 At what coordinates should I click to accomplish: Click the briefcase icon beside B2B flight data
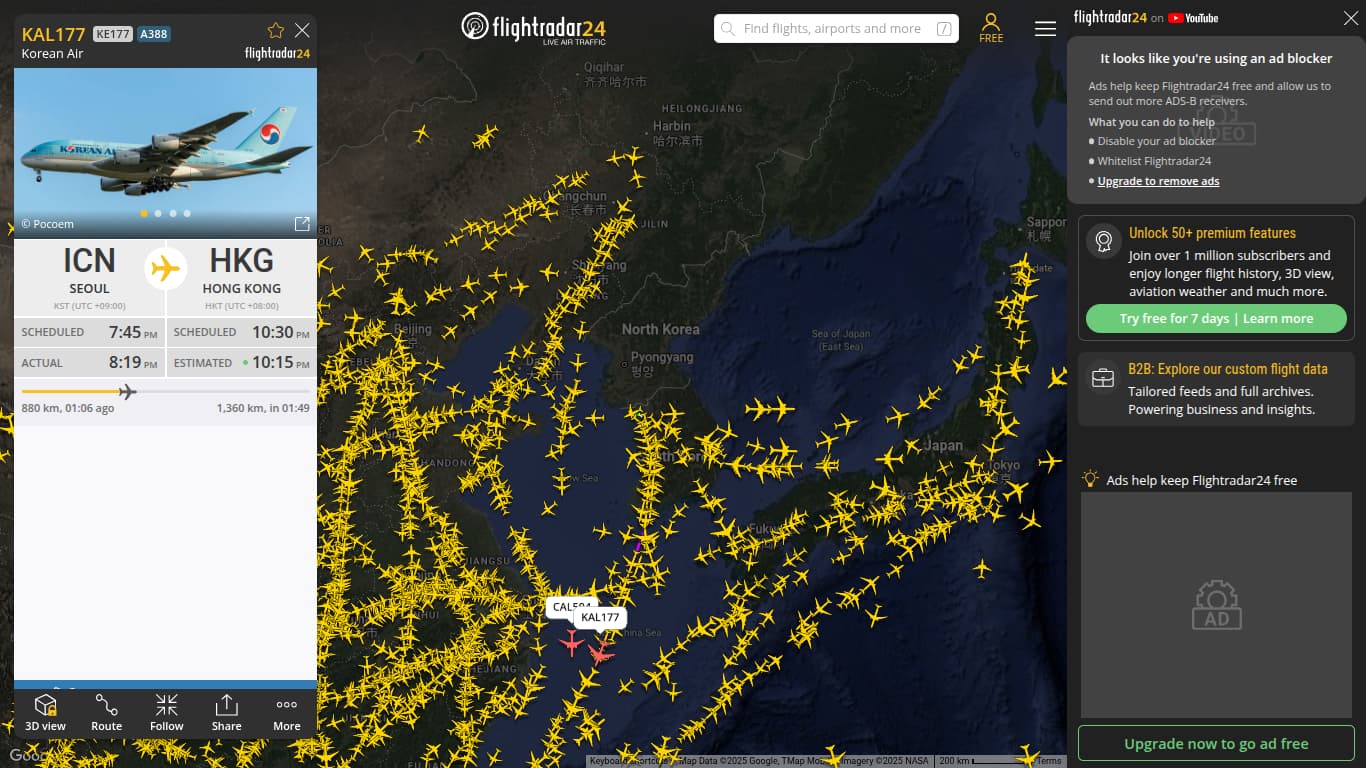[1103, 378]
